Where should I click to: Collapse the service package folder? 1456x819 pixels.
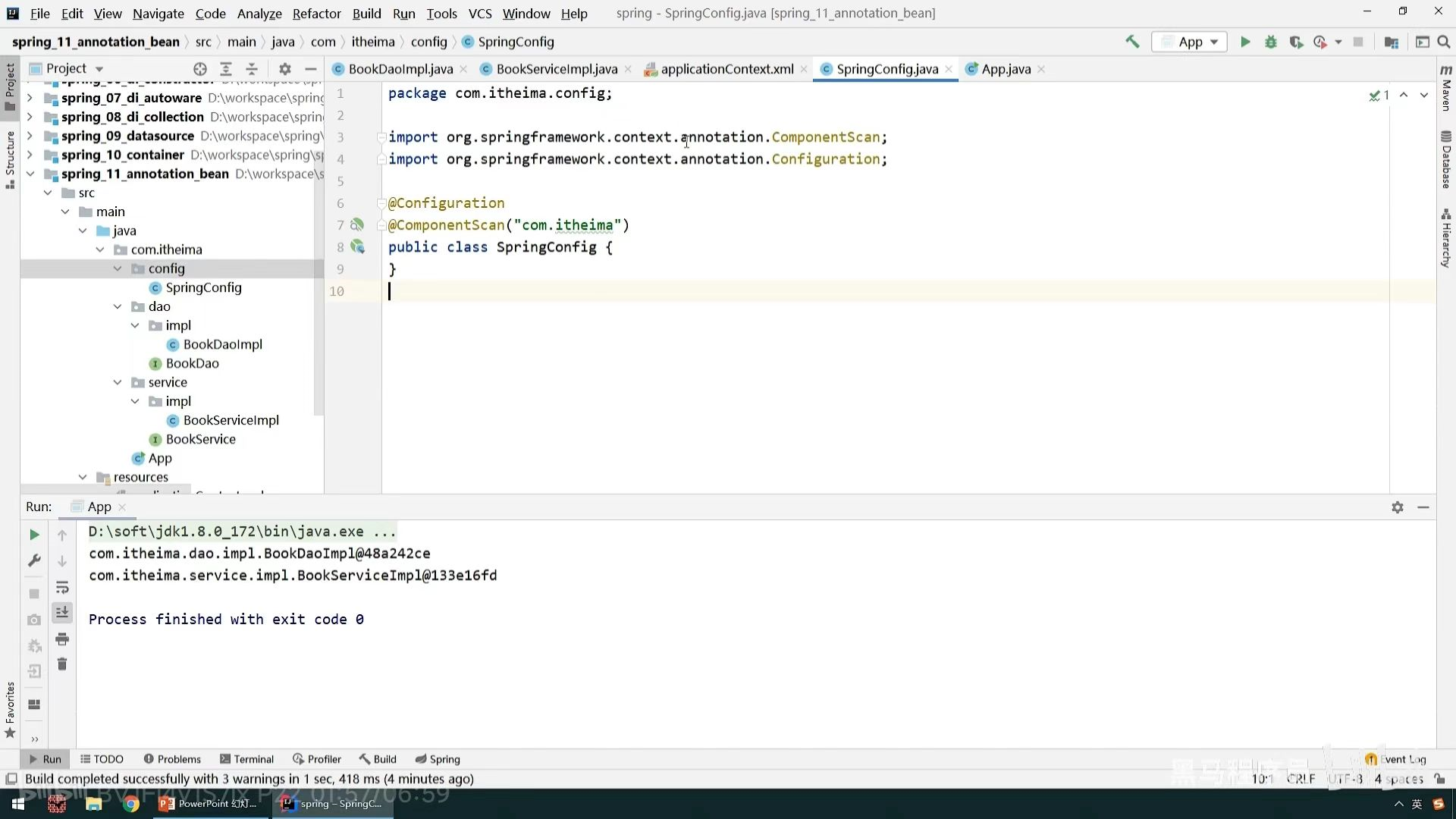pos(118,382)
